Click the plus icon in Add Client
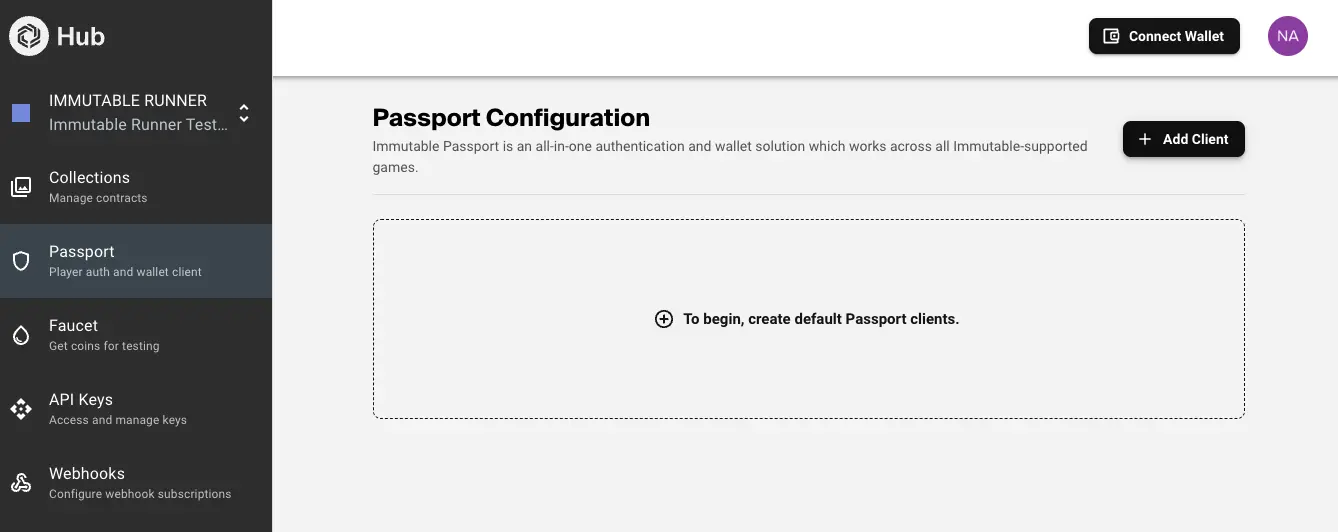Image resolution: width=1338 pixels, height=532 pixels. click(1145, 139)
